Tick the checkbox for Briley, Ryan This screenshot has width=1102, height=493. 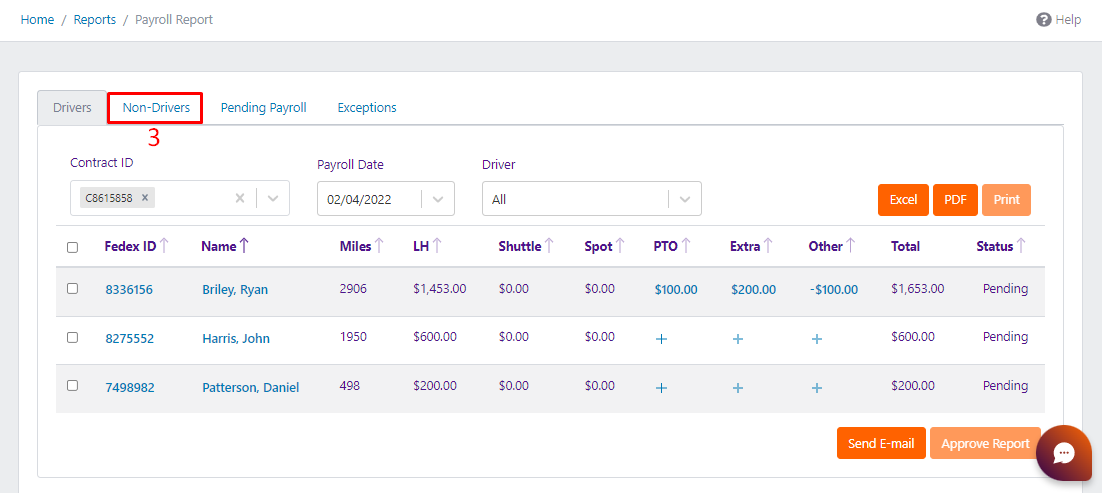coord(72,288)
